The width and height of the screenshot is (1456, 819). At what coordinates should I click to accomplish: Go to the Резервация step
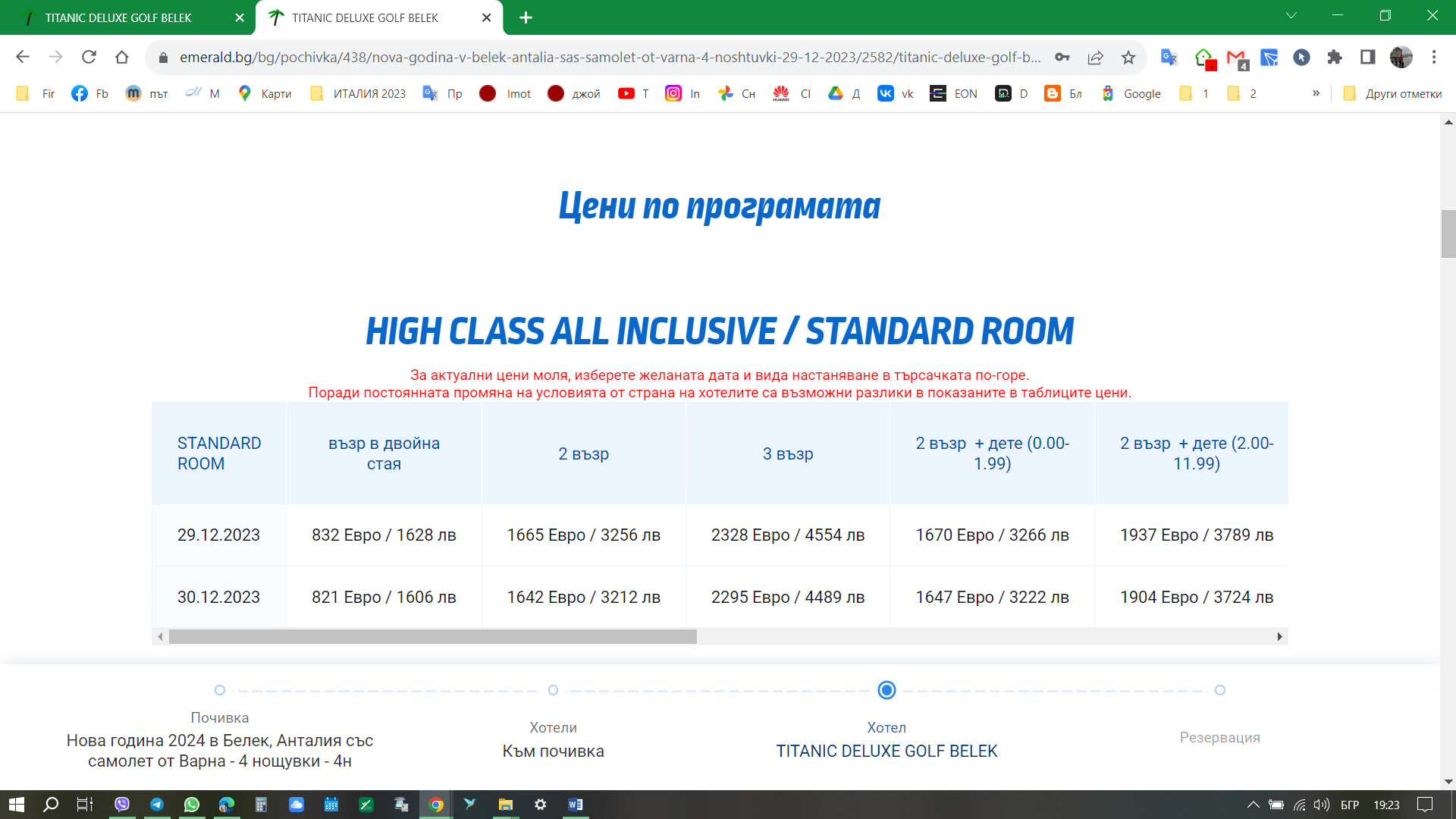(1219, 738)
